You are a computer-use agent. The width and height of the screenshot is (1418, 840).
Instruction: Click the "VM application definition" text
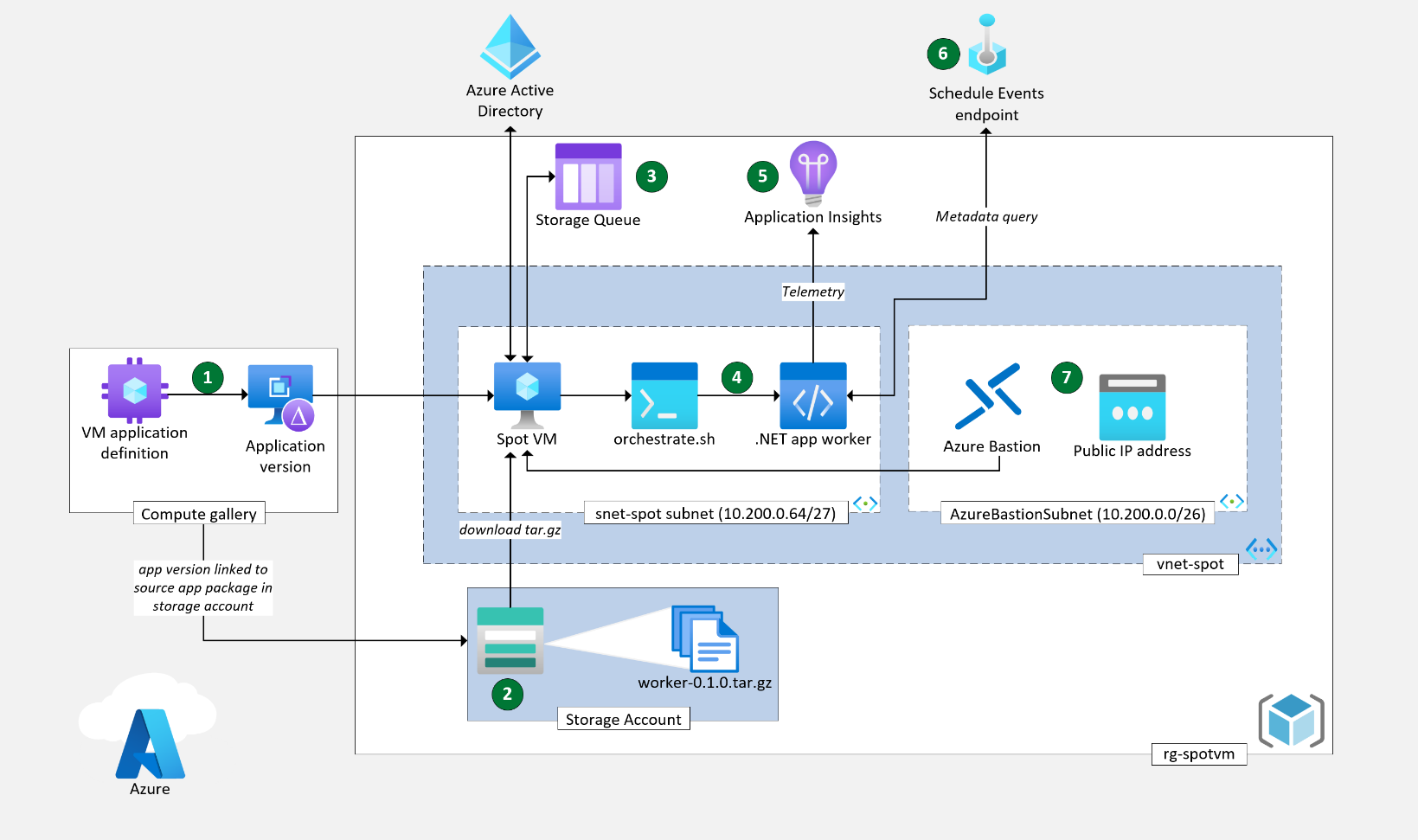(x=135, y=443)
